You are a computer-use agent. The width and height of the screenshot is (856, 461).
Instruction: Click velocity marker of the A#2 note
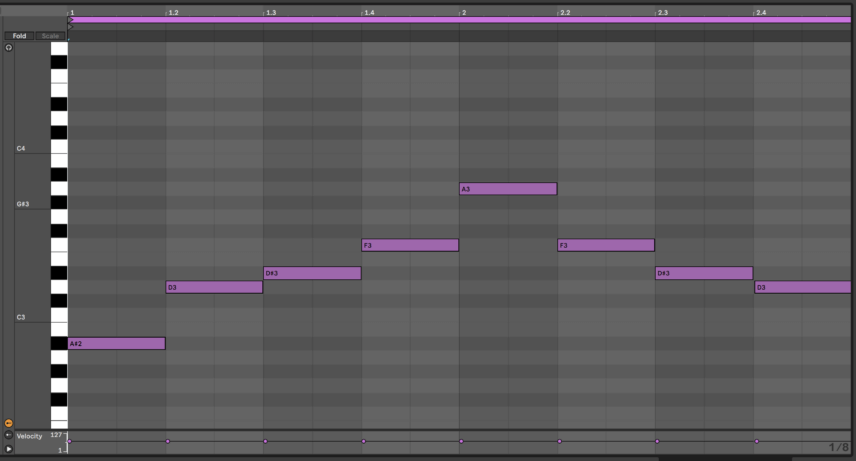[x=69, y=441]
